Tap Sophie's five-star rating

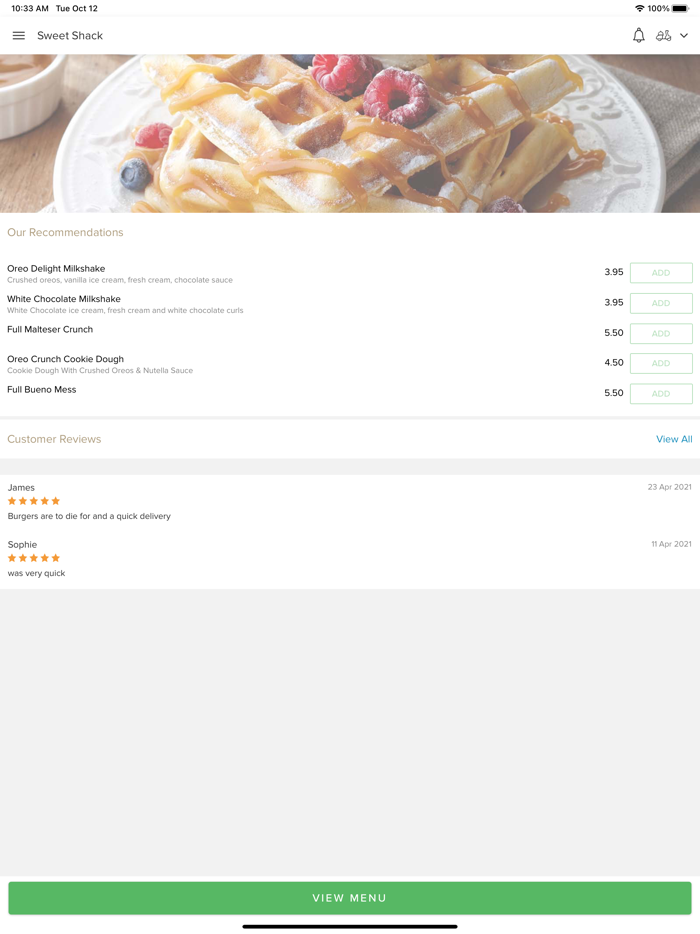[x=34, y=558]
